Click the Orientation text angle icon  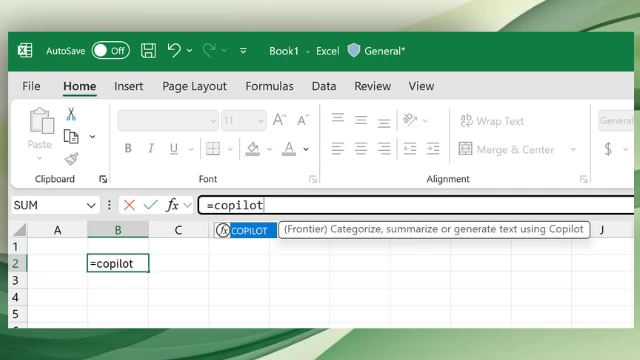pyautogui.click(x=410, y=120)
